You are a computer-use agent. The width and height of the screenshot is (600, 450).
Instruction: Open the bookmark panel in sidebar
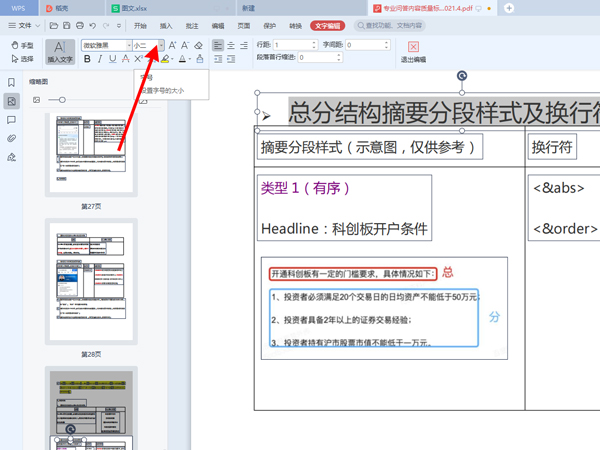pos(11,83)
